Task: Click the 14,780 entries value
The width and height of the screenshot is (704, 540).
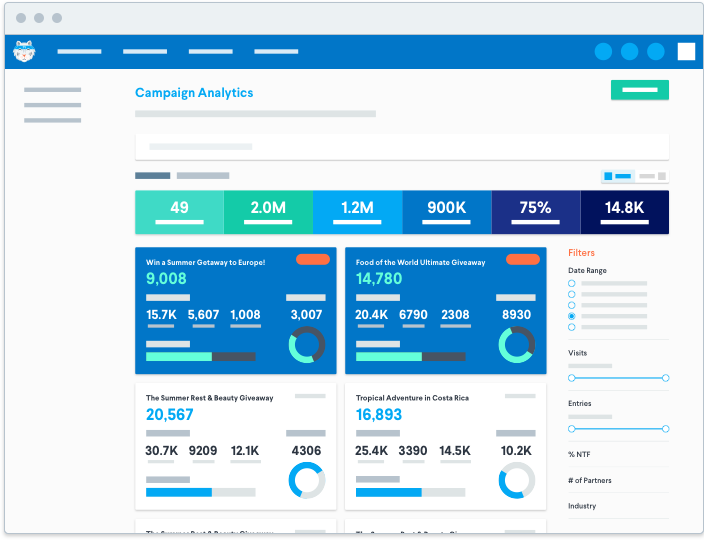Action: [379, 279]
